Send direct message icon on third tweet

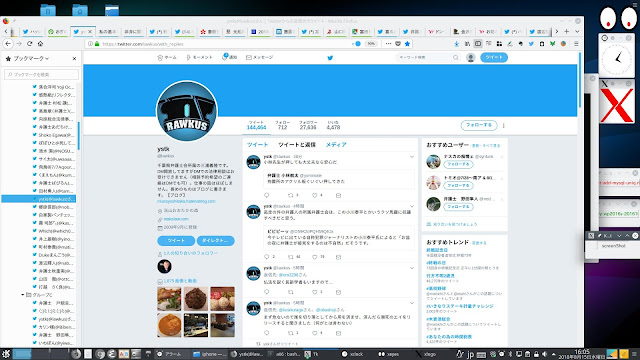(x=338, y=292)
